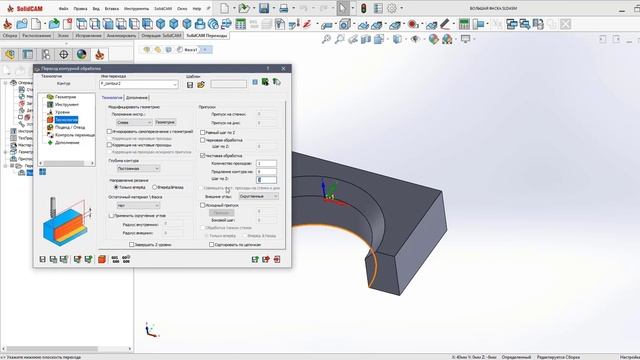Select 'Уровни' in the dialog tree

pyautogui.click(x=62, y=112)
